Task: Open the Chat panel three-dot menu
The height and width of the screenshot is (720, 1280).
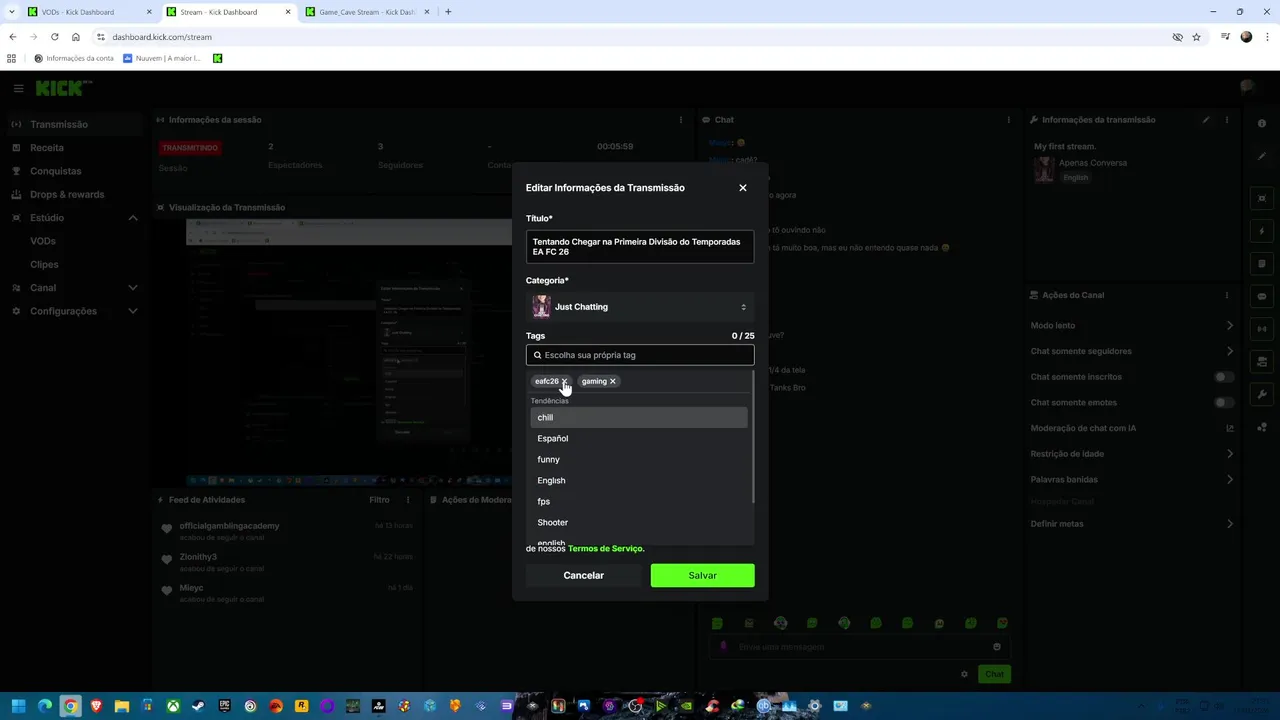Action: pyautogui.click(x=1008, y=120)
